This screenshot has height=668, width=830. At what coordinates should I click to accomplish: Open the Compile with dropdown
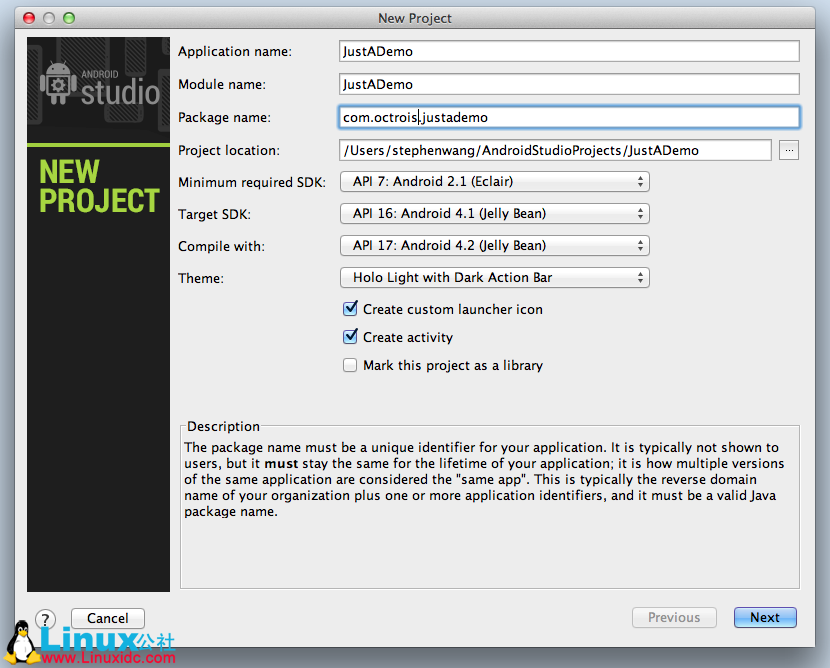[x=495, y=245]
